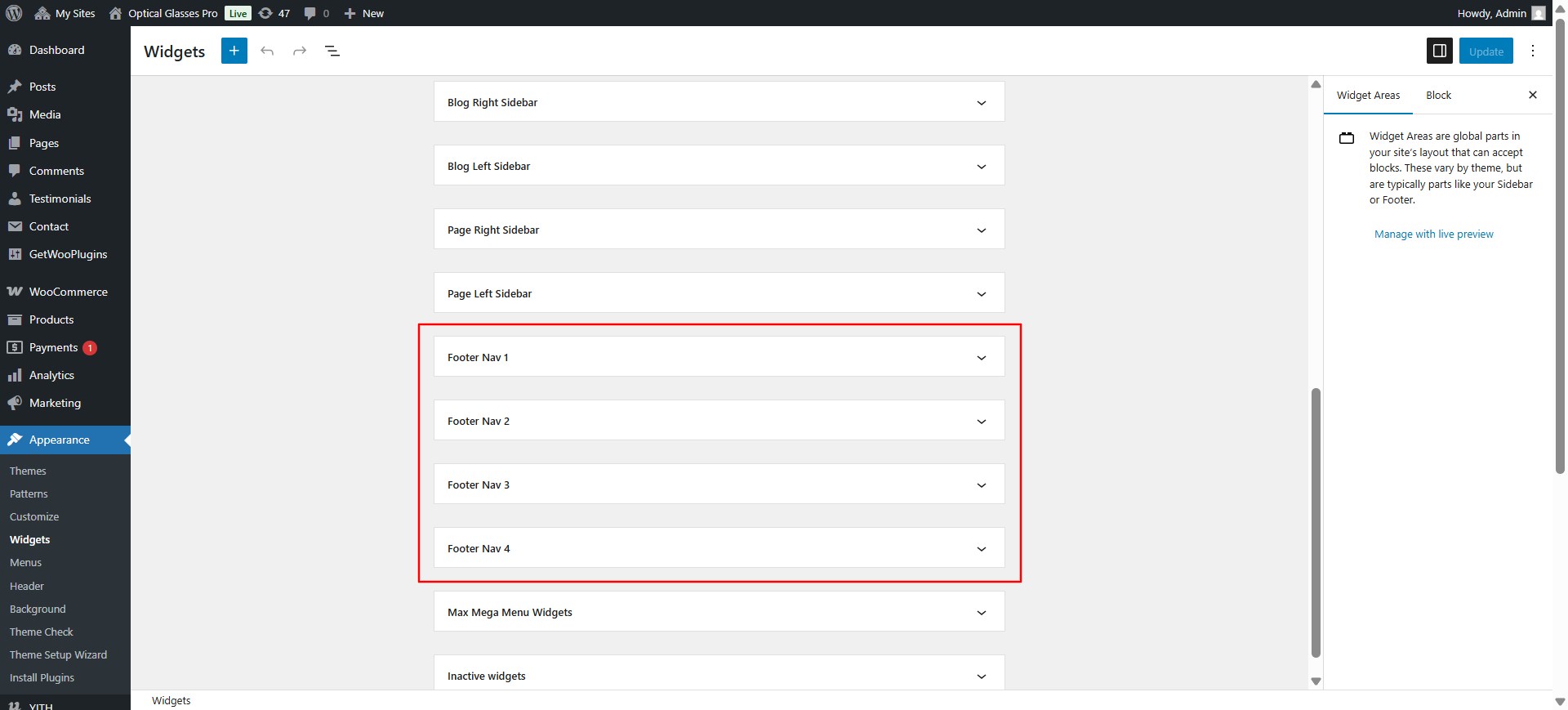Image resolution: width=1568 pixels, height=710 pixels.
Task: Click the editor vertical scrollbar thumb
Action: tap(1316, 523)
